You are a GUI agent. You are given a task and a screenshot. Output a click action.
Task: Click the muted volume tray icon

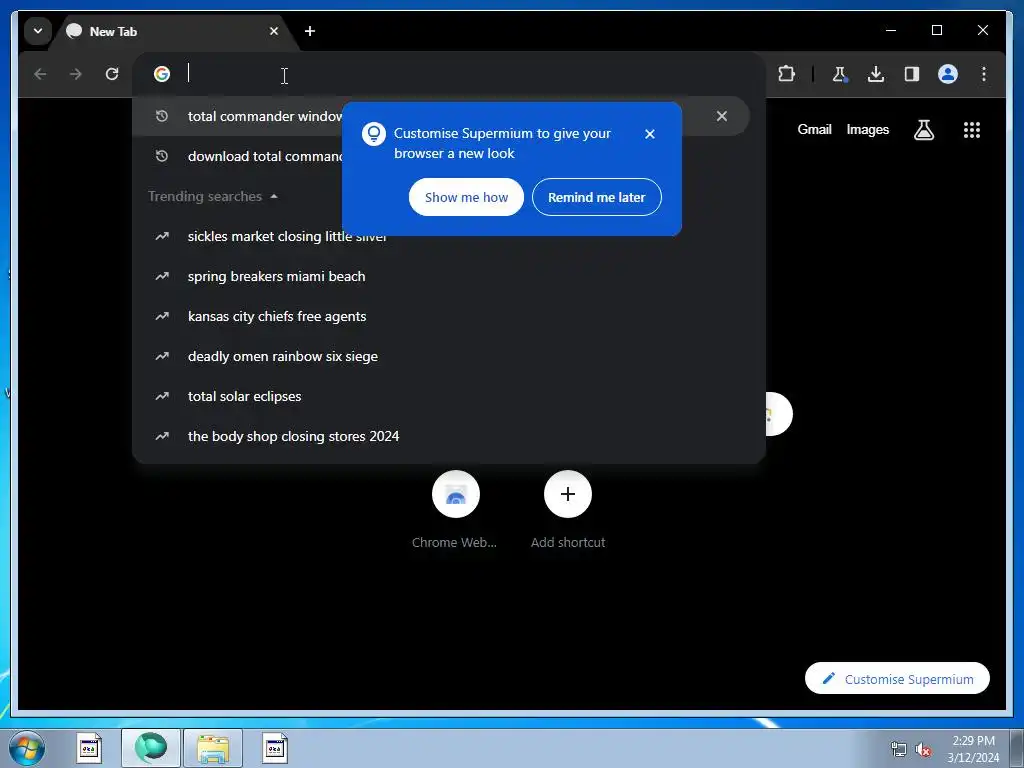tap(922, 750)
